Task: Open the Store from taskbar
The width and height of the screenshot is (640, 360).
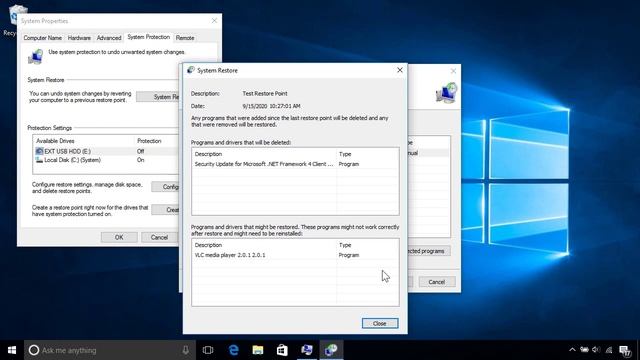Action: point(282,350)
